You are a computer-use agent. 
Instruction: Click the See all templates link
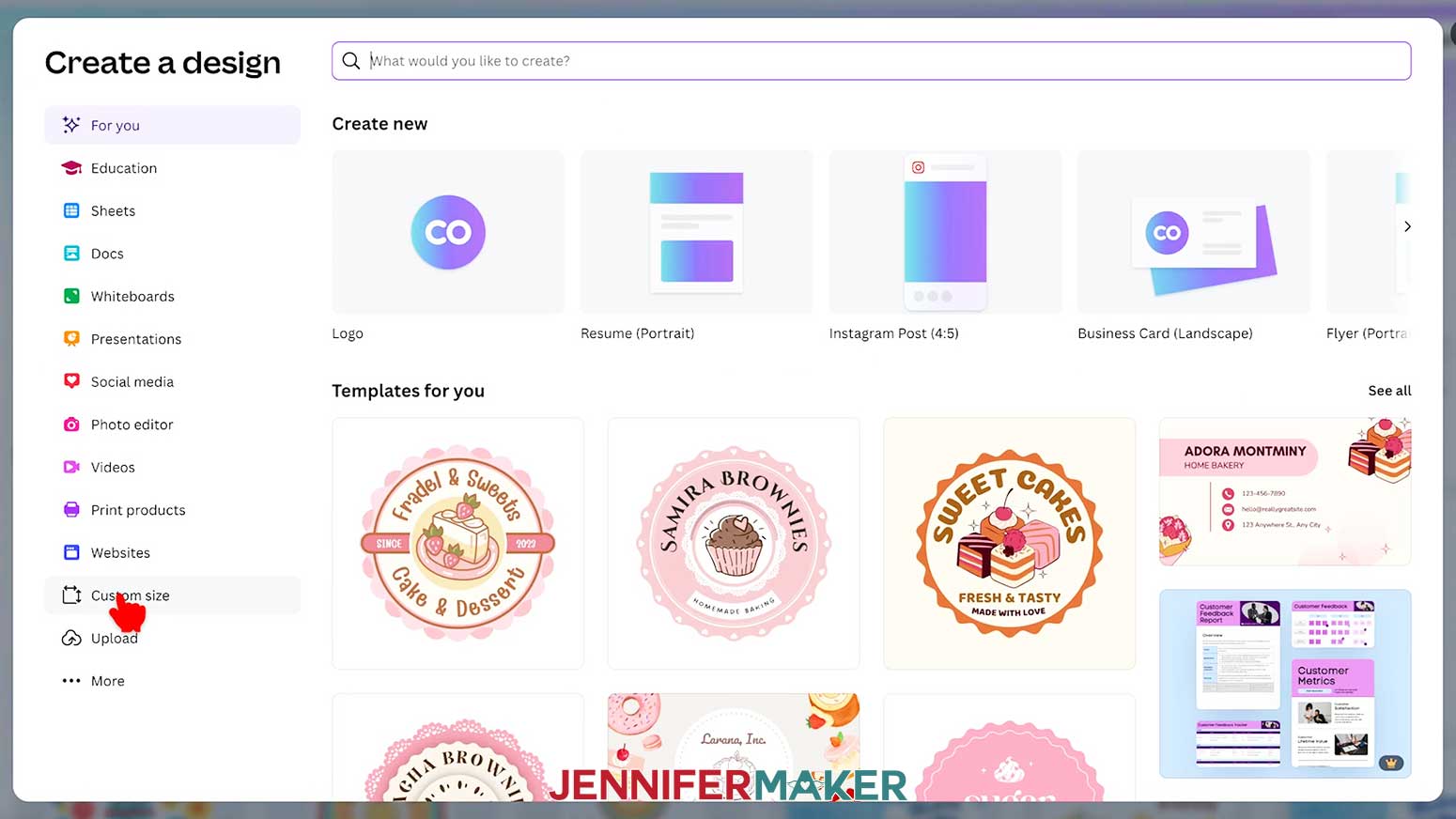click(x=1389, y=391)
